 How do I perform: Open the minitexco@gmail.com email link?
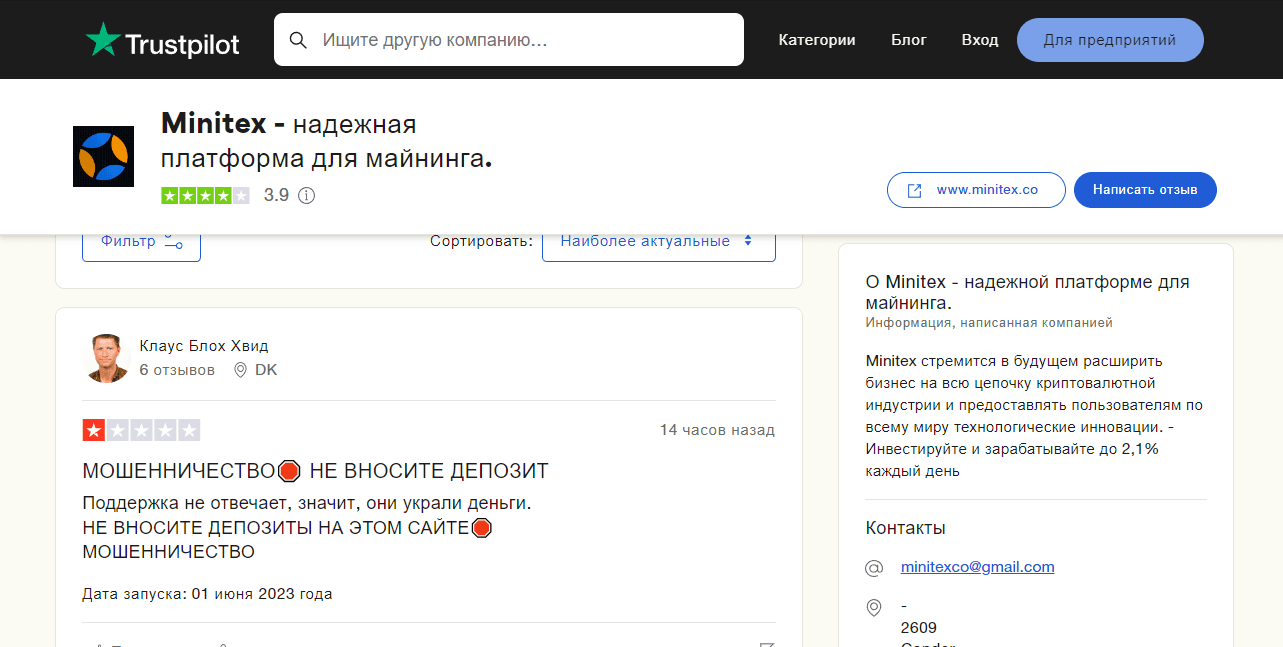[x=977, y=567]
